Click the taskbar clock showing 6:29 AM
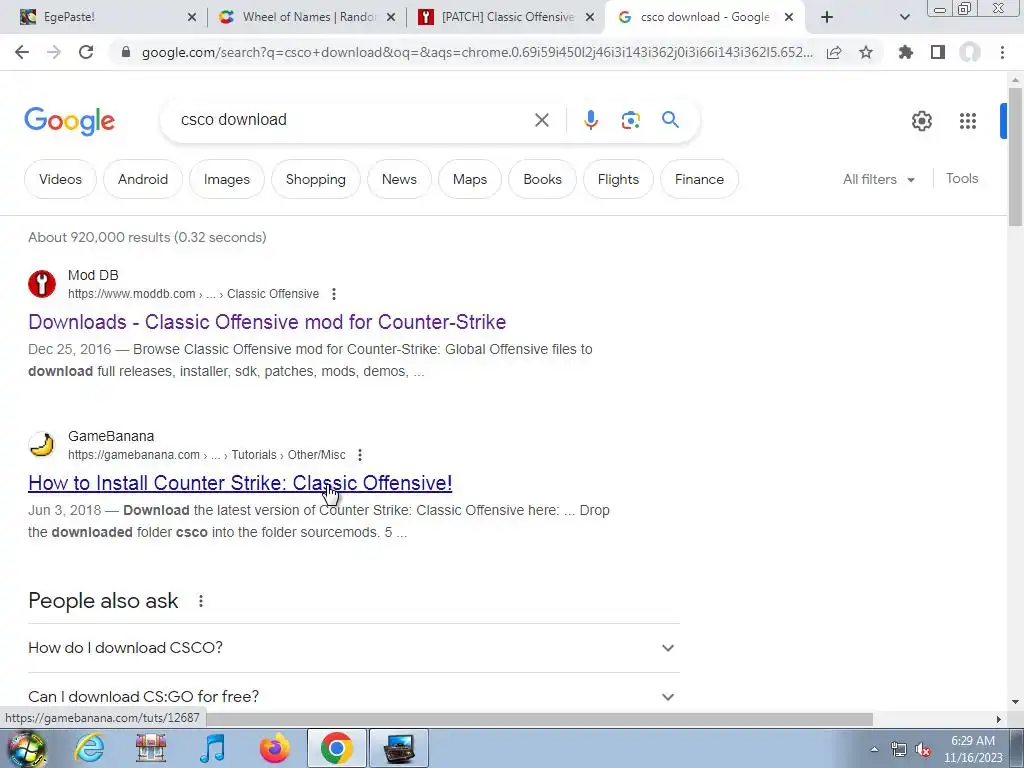Screen dimensions: 1024x768 point(972,749)
